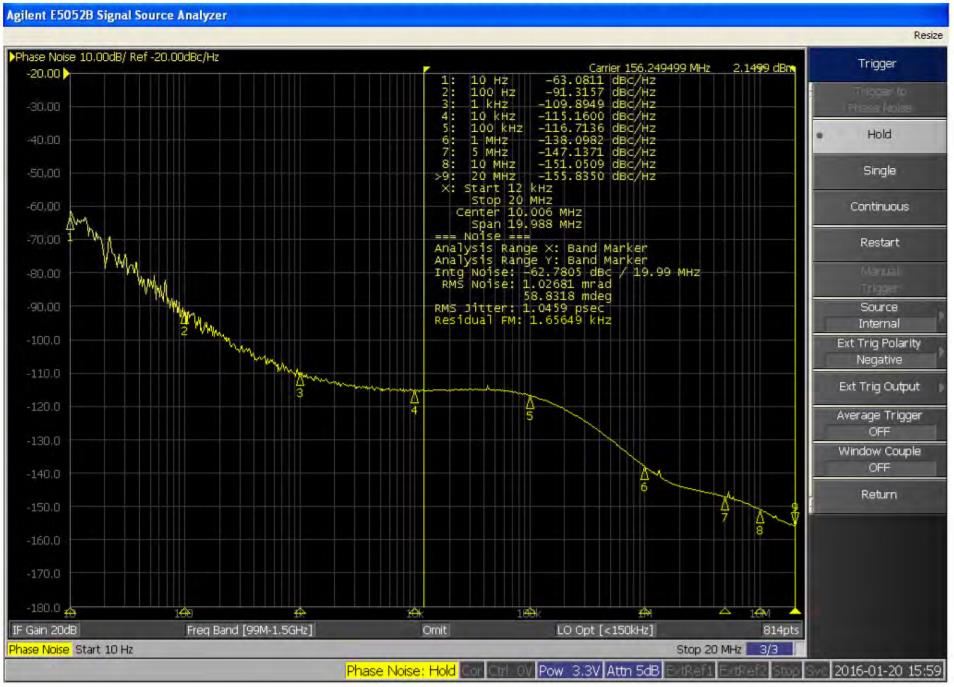Click active marker 9 at 20 MHz
The image size is (954, 687).
[x=795, y=518]
